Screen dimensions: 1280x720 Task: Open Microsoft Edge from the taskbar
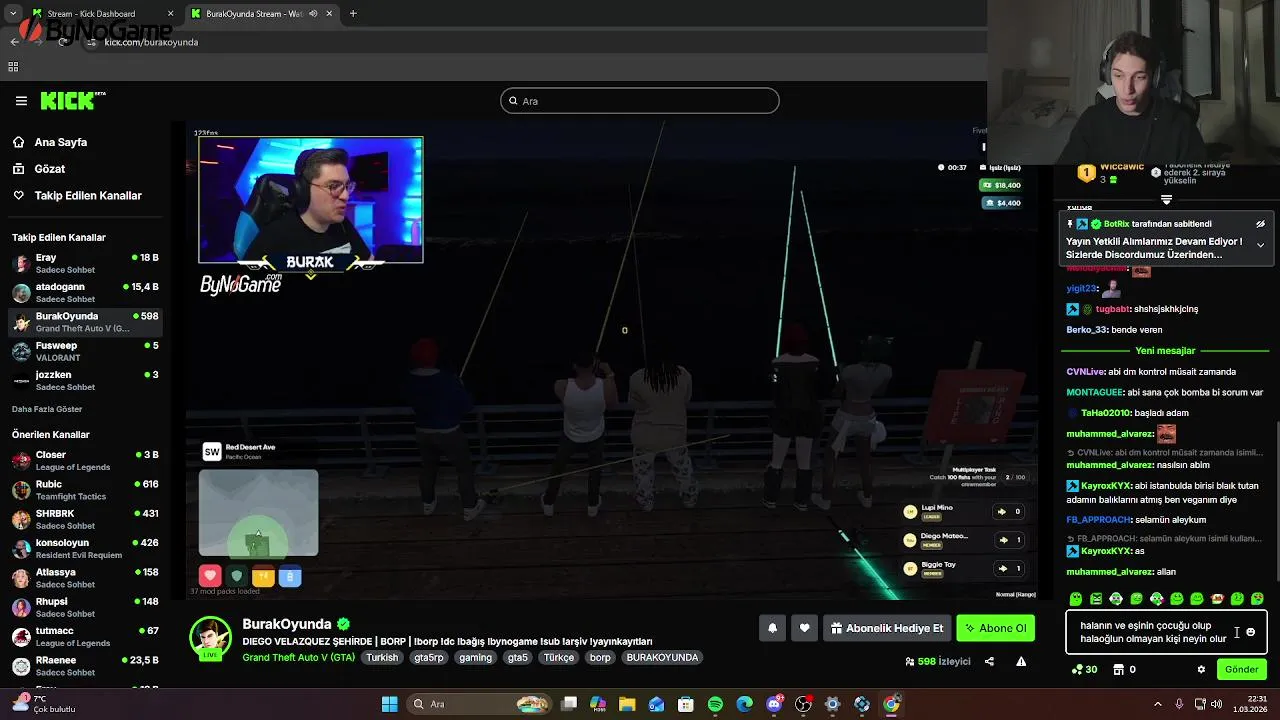click(745, 704)
